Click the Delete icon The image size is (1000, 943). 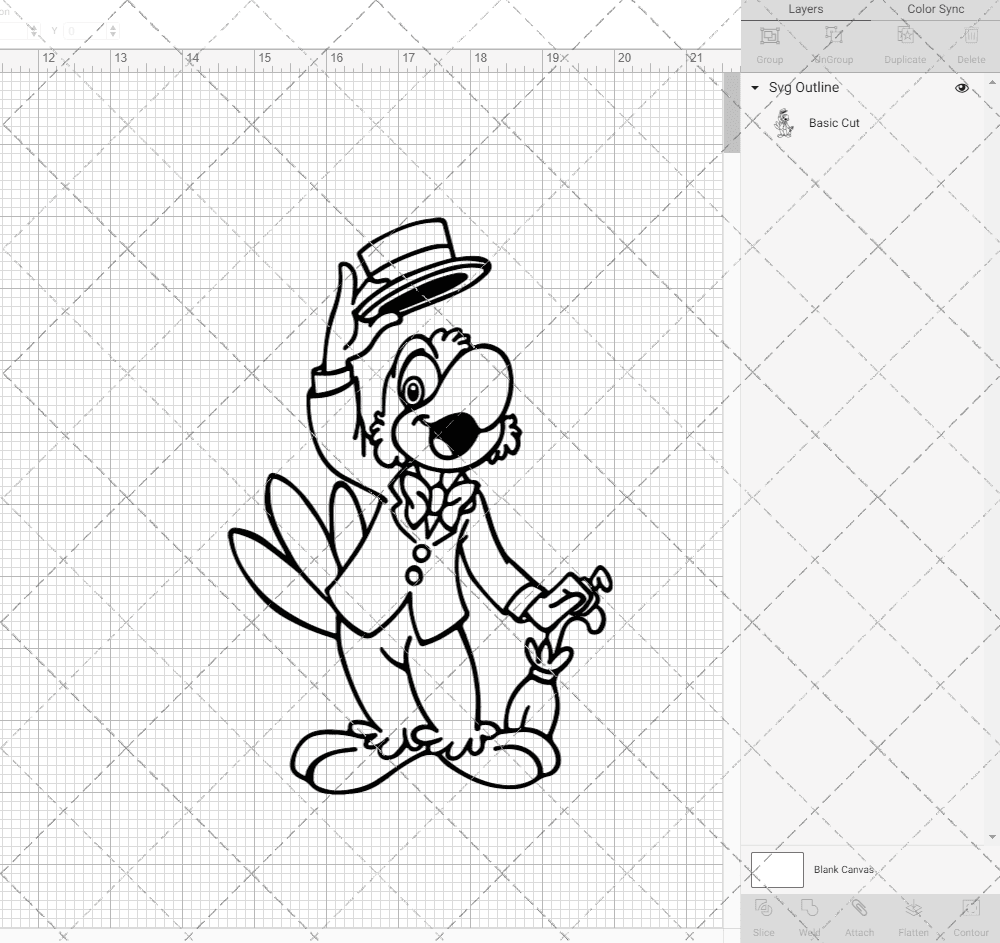(x=970, y=42)
